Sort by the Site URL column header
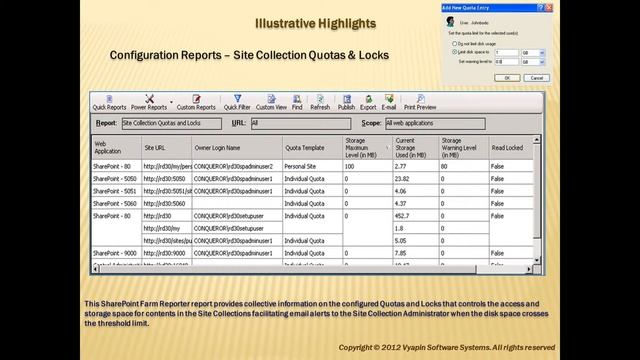640x360 pixels. (x=167, y=148)
